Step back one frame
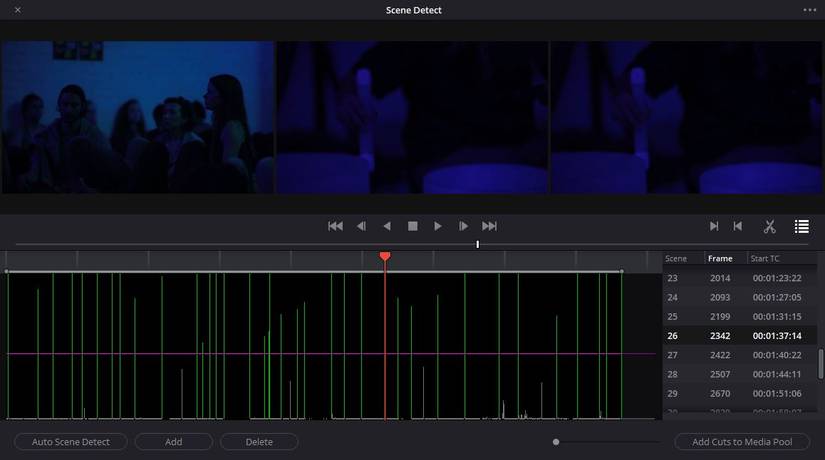This screenshot has width=825, height=460. point(361,226)
